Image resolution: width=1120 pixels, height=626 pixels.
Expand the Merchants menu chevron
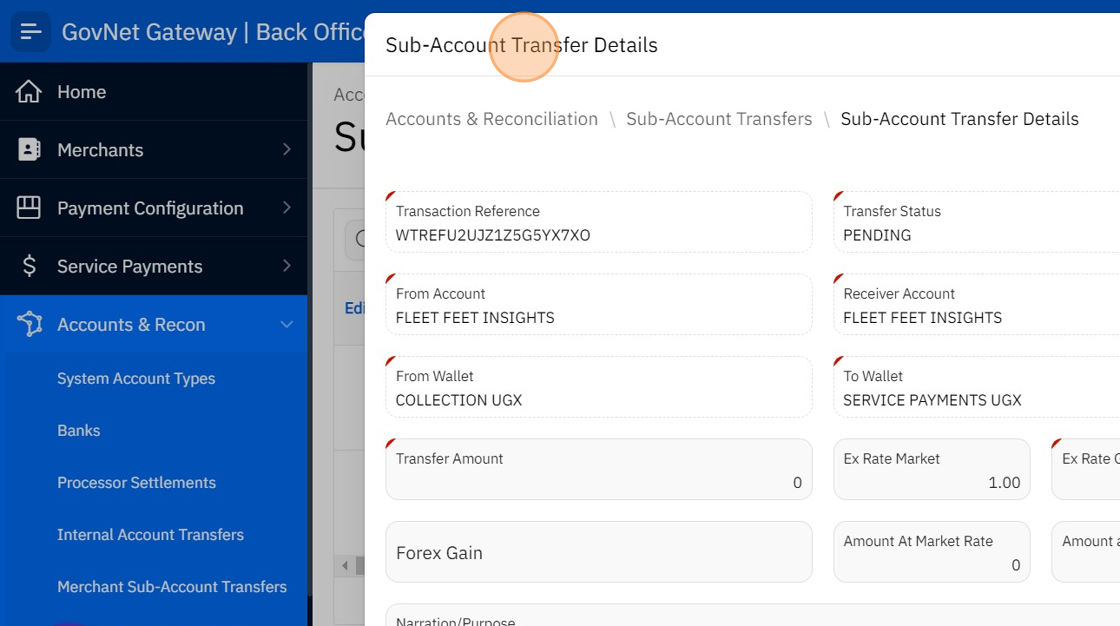click(286, 150)
